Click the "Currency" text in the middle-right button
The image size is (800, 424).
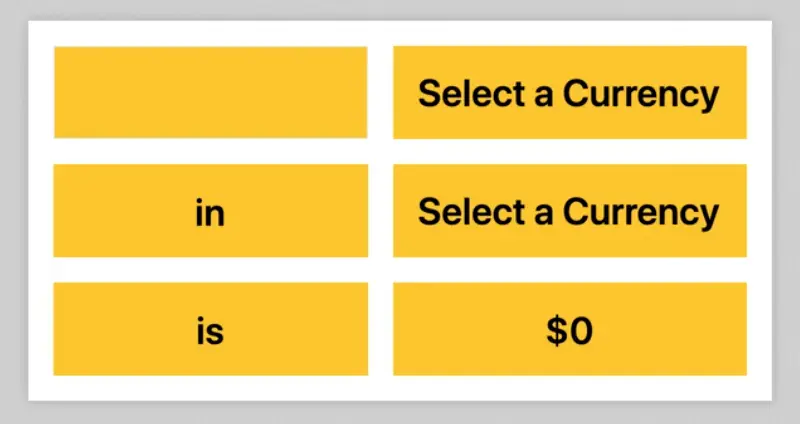[640, 212]
